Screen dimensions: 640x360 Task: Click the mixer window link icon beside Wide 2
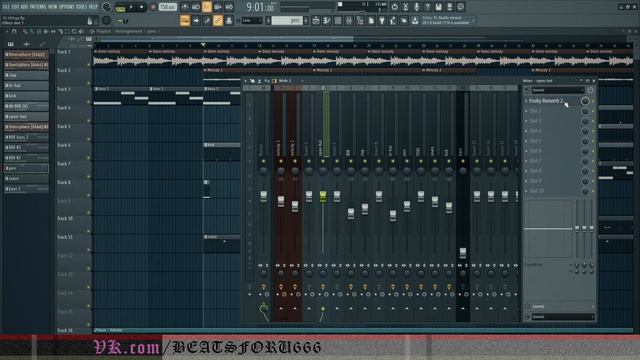coord(274,81)
